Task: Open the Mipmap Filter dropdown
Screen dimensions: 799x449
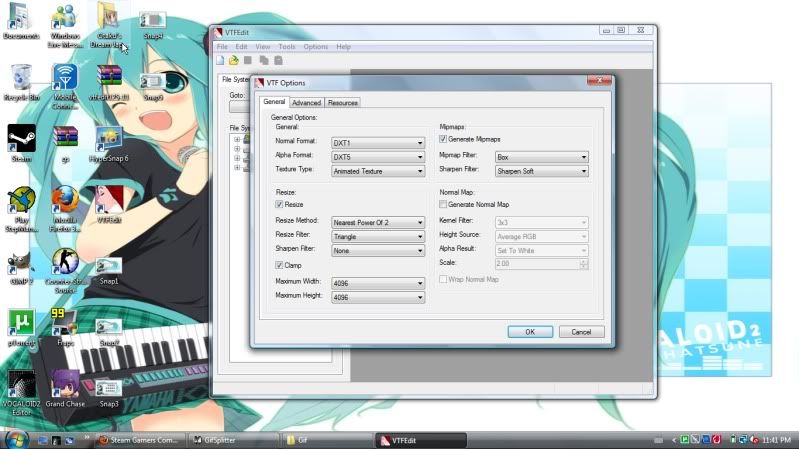Action: pos(541,157)
